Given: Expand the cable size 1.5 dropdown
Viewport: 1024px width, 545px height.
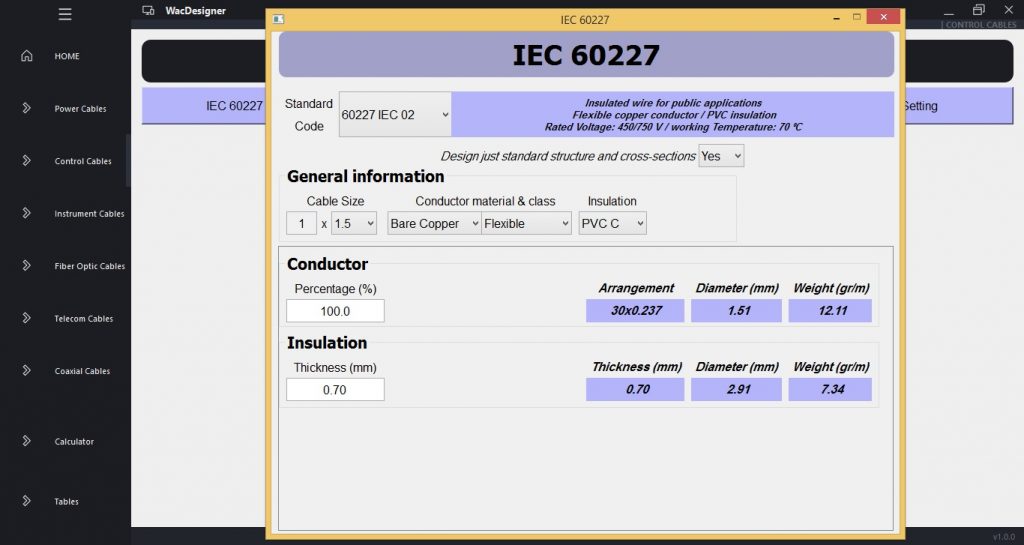Looking at the screenshot, I should tap(354, 223).
